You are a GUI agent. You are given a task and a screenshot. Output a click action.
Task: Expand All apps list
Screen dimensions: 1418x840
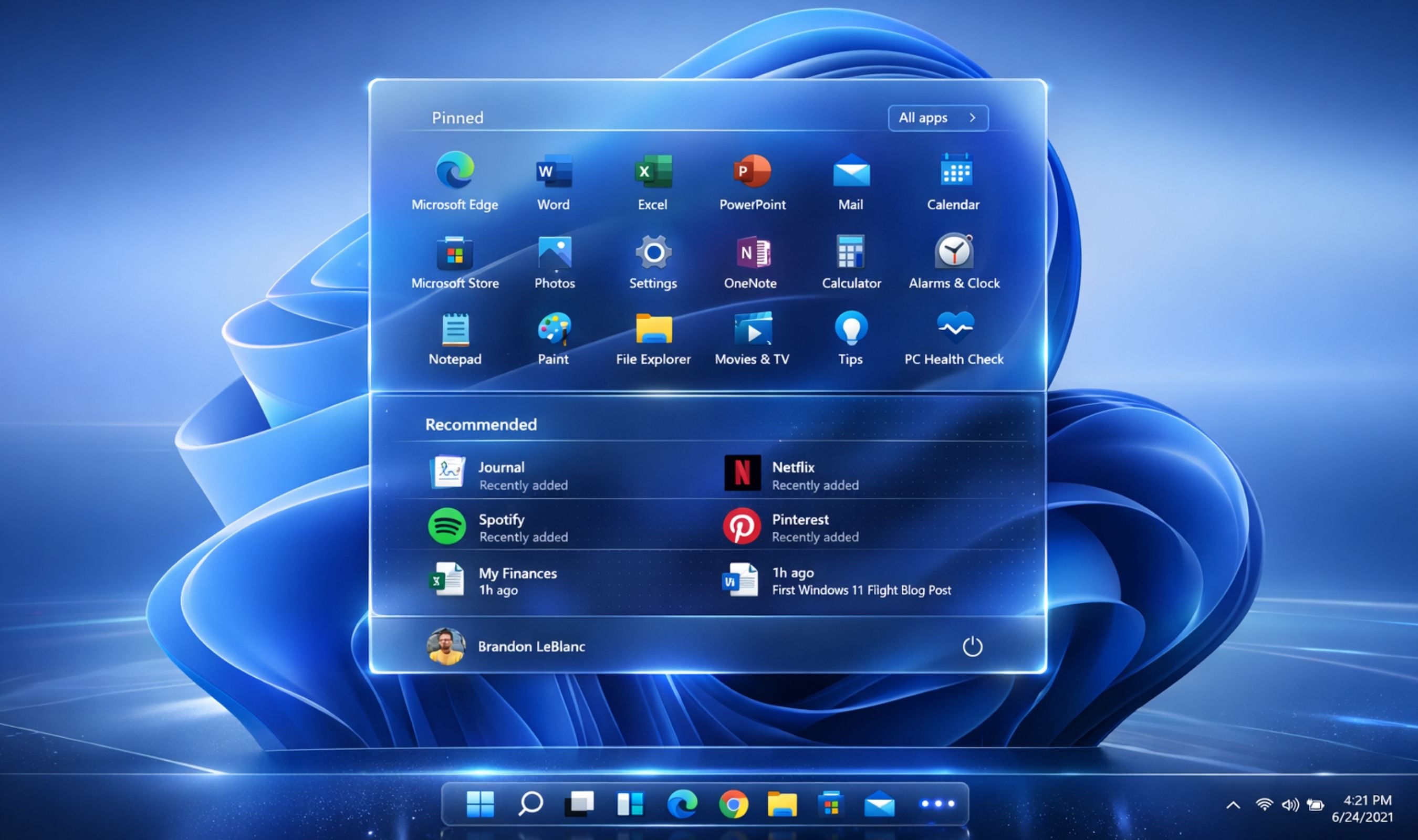pyautogui.click(x=938, y=118)
